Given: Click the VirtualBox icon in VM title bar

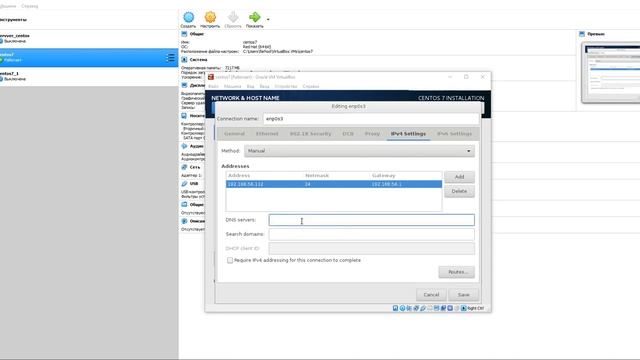Looking at the screenshot, I should coord(211,77).
